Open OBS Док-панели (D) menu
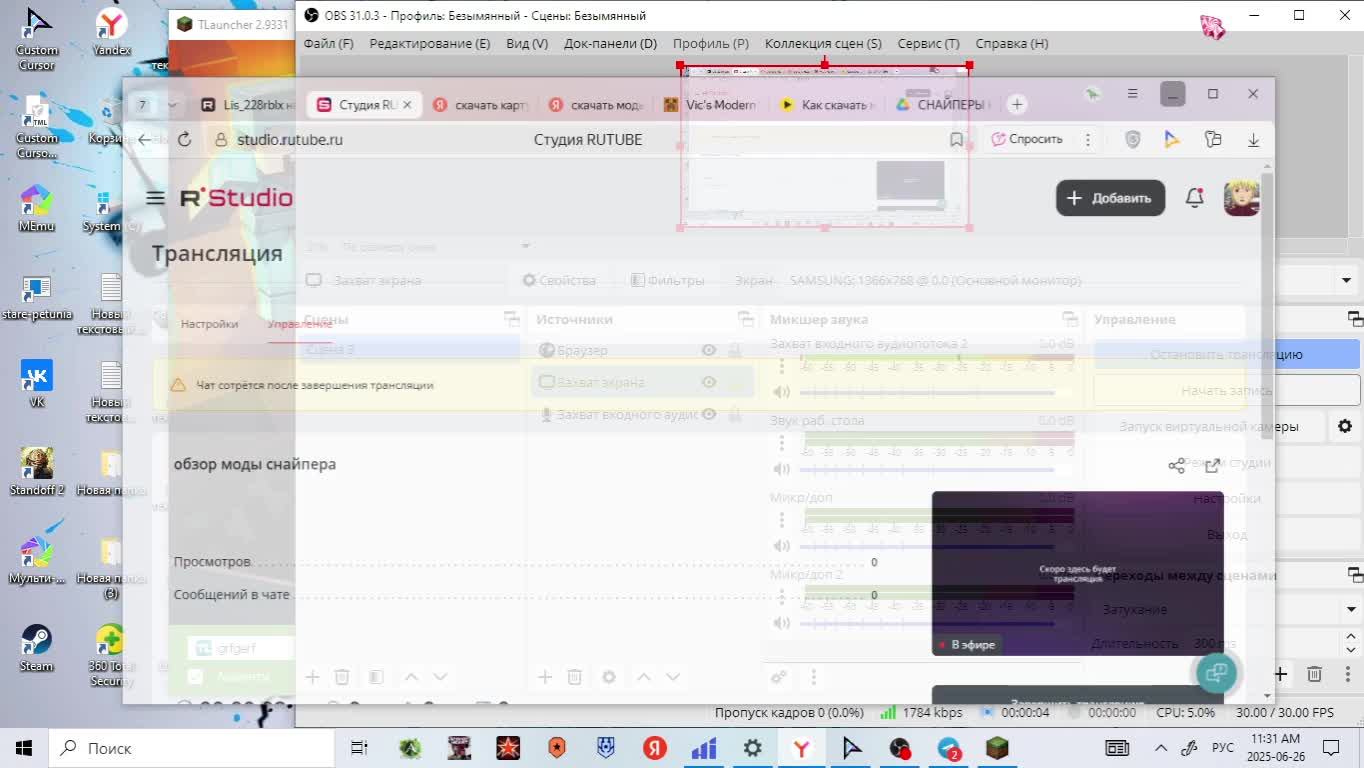Image resolution: width=1364 pixels, height=768 pixels. 610,43
